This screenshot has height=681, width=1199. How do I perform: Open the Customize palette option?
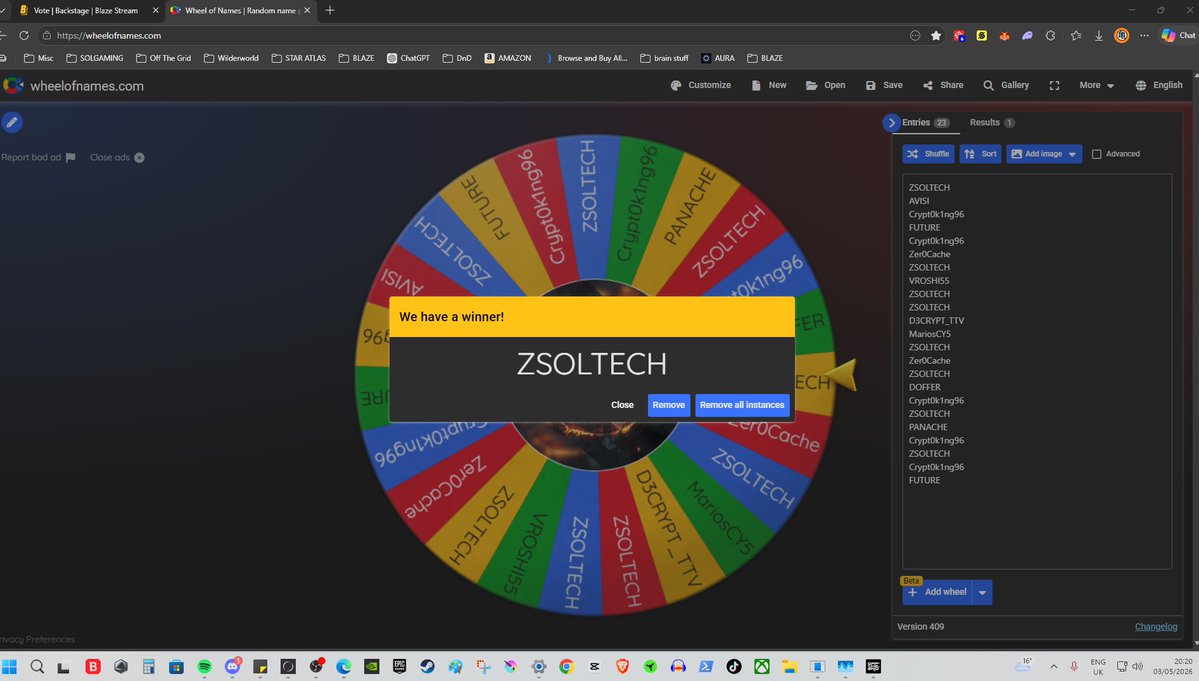(x=700, y=86)
